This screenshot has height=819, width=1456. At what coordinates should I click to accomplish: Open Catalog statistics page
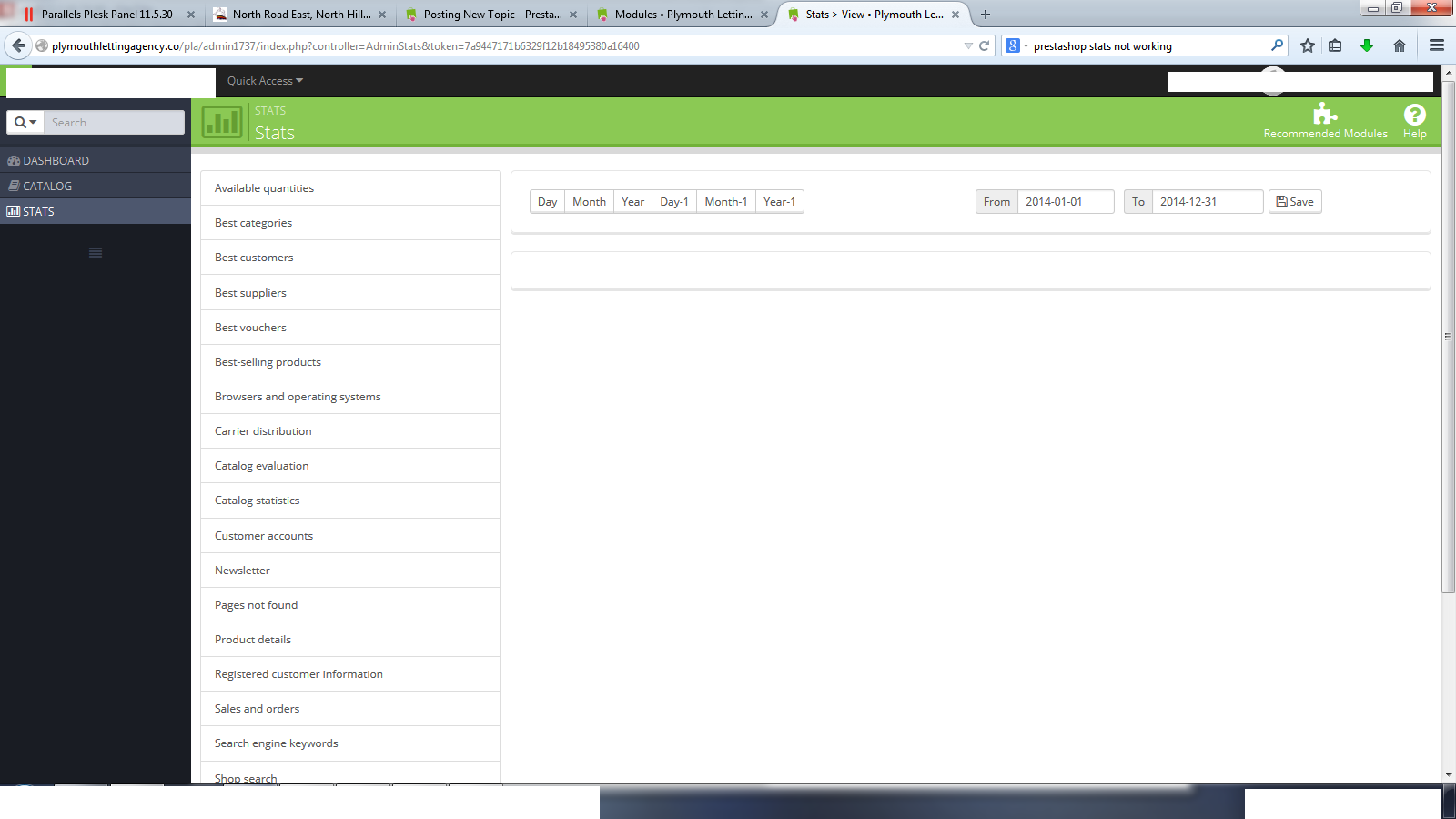click(350, 500)
